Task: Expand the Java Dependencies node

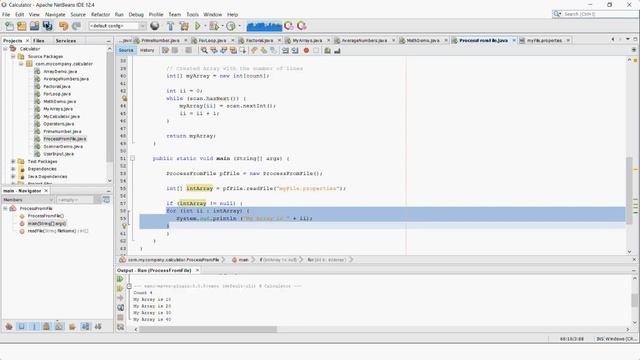Action: click(x=13, y=177)
